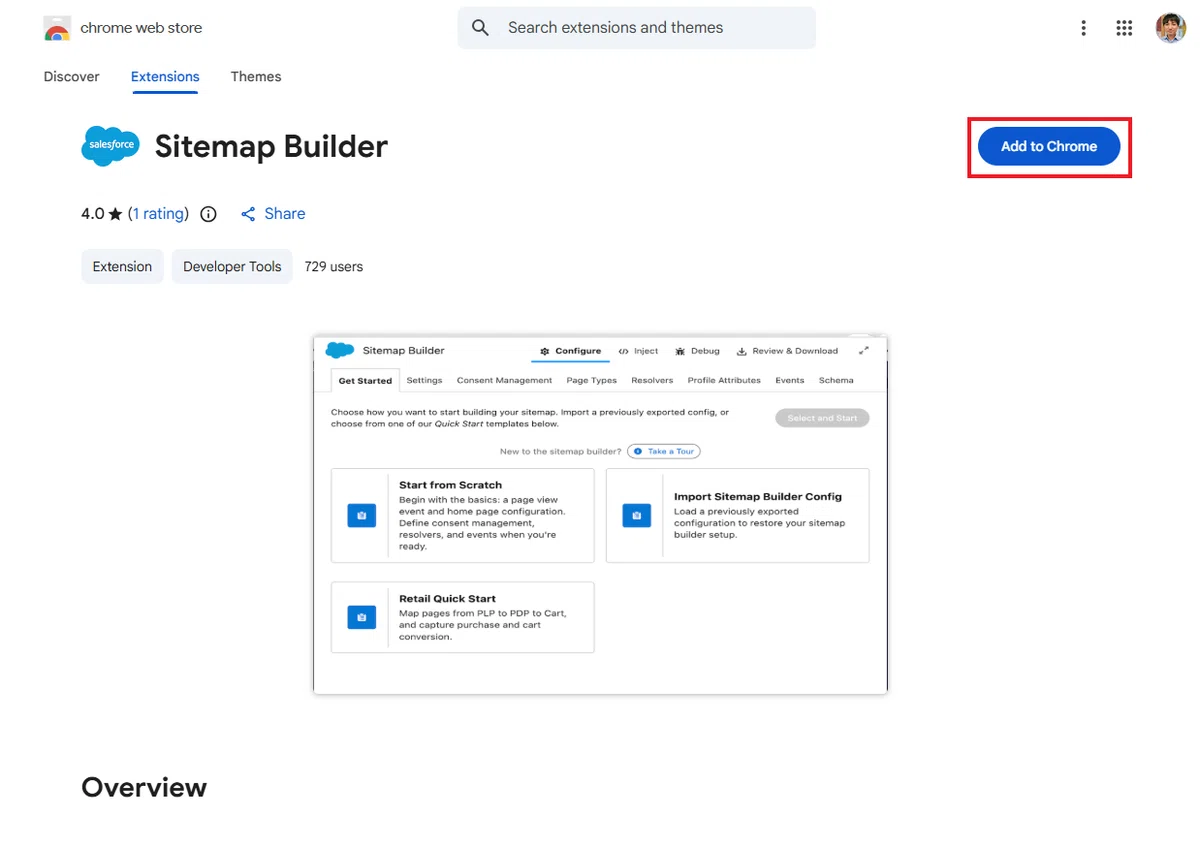Viewport: 1200px width, 843px height.
Task: Click the Import Sitemap Builder Config blue icon
Action: pos(636,515)
